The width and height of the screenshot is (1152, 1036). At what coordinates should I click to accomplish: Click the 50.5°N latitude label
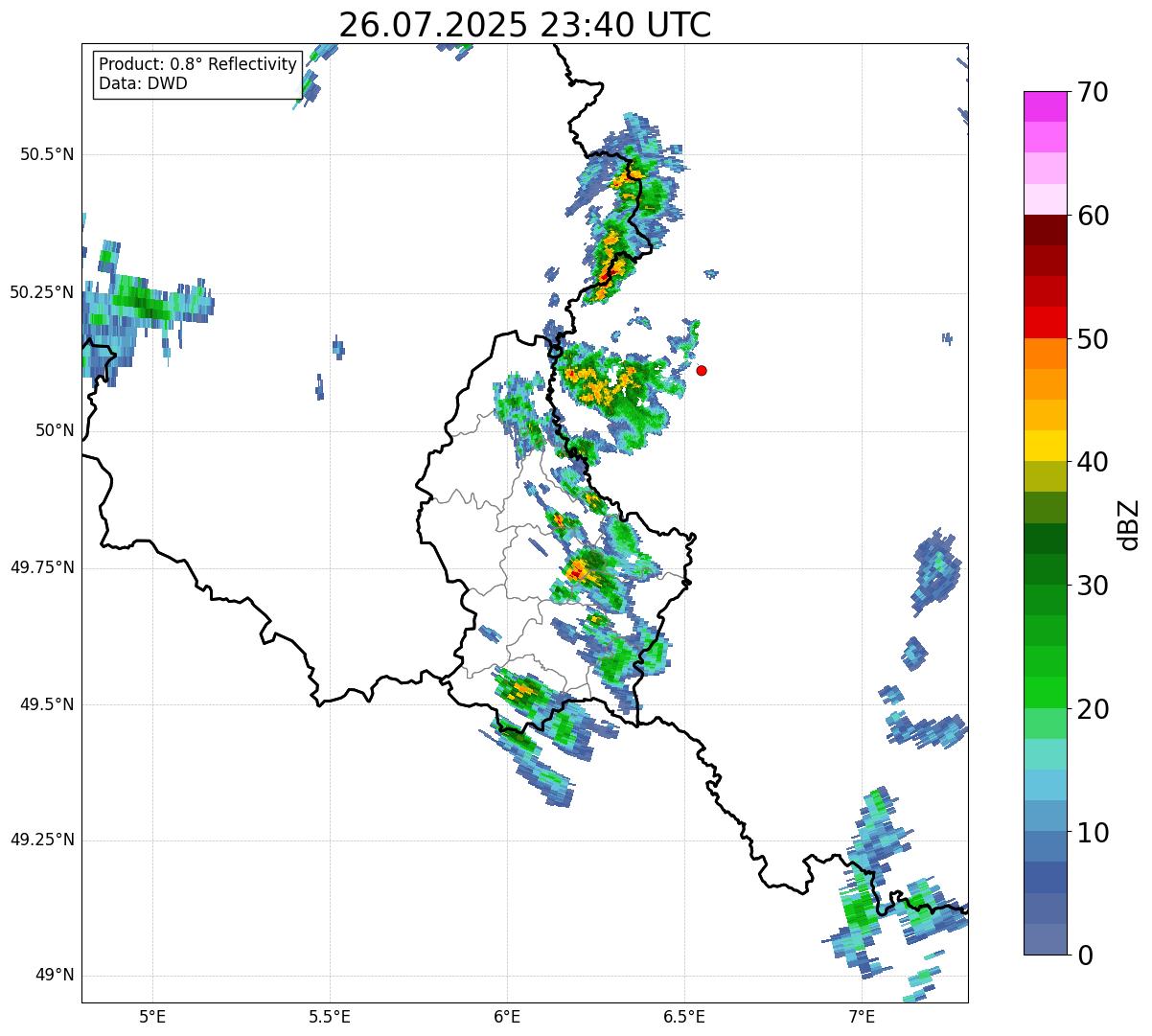pyautogui.click(x=47, y=154)
